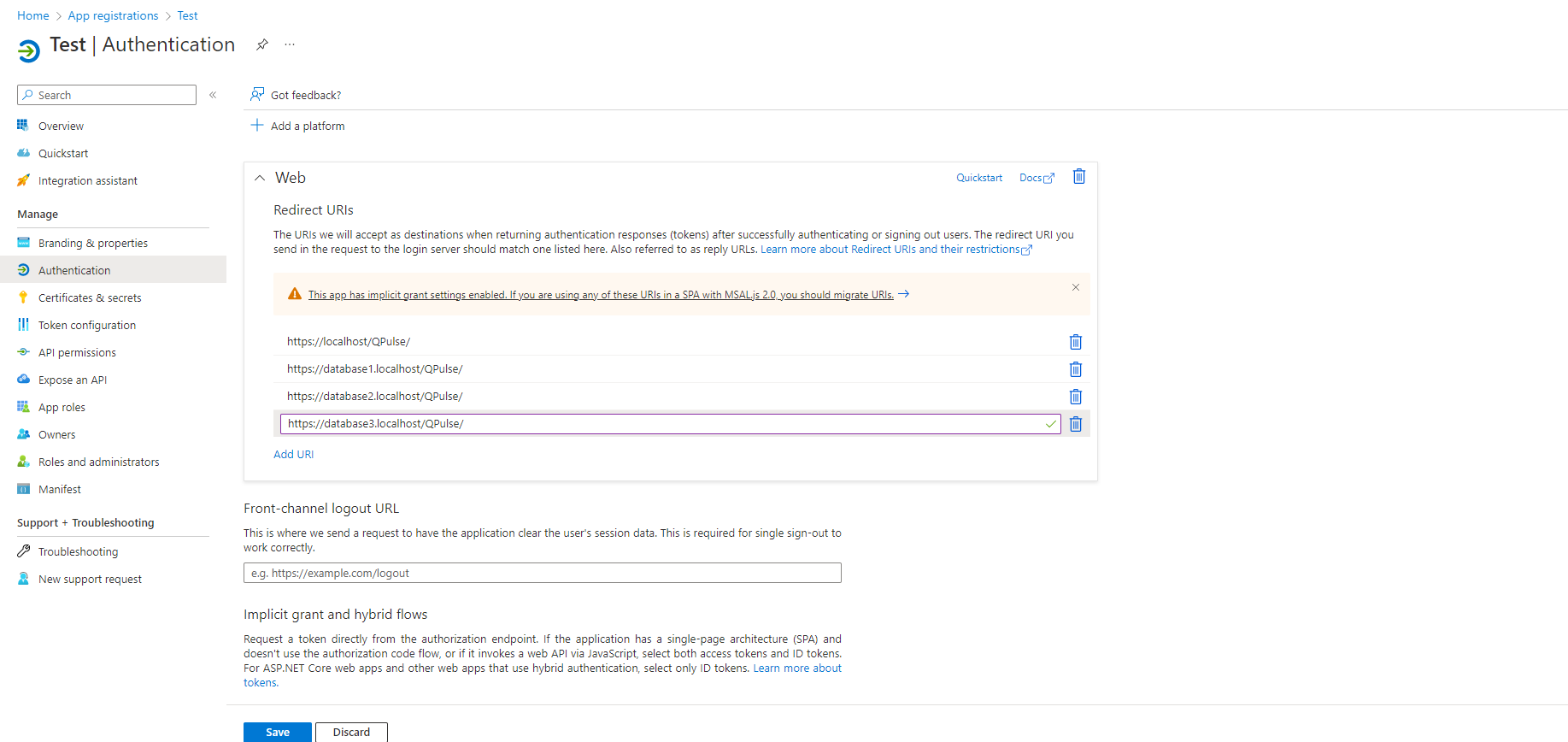Pin the Authentication blade
Screen dimensions: 1568x742
[x=262, y=44]
